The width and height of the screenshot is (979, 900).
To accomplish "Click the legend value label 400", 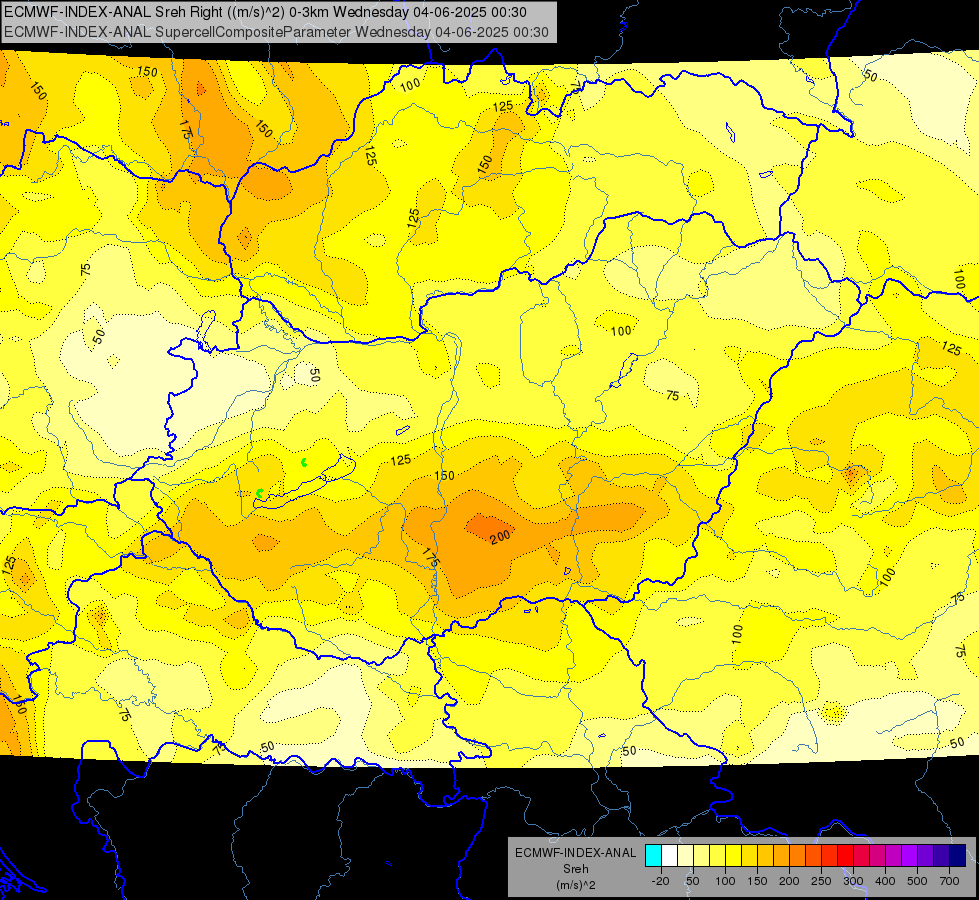I will click(885, 881).
